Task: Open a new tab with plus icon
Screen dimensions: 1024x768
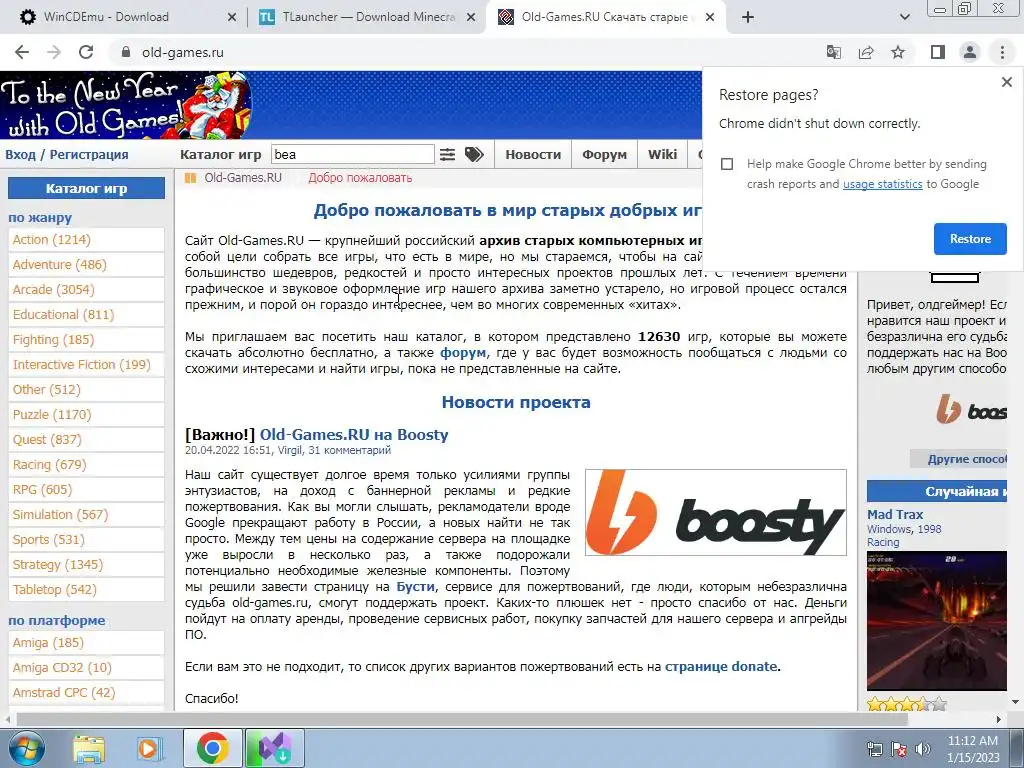Action: point(748,17)
